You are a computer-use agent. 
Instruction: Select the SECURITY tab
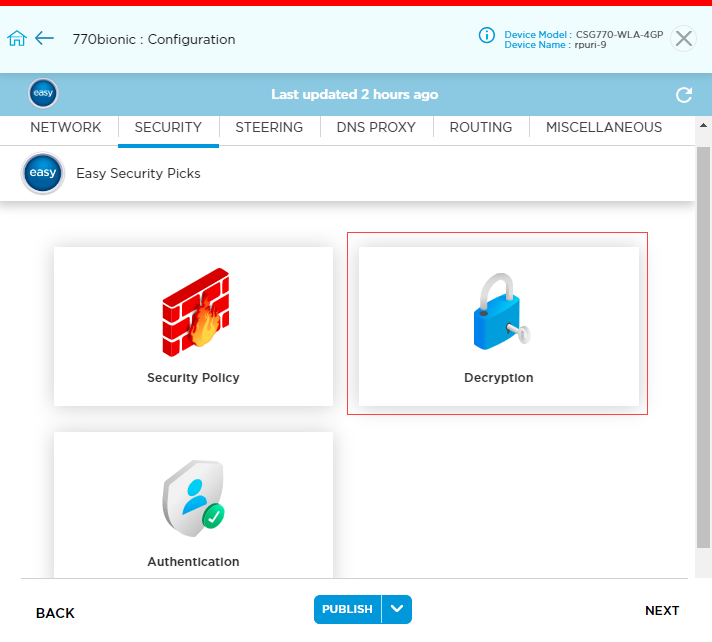pyautogui.click(x=168, y=127)
